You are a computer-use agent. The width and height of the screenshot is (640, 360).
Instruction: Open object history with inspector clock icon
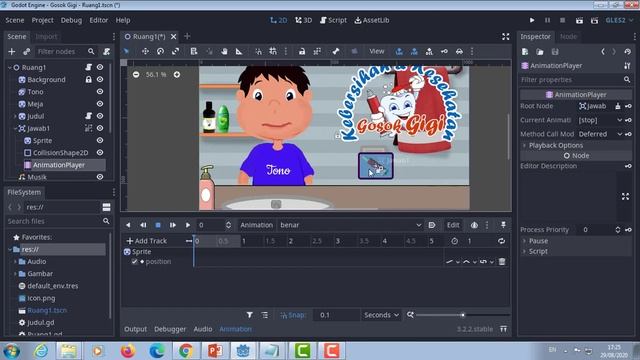[627, 52]
